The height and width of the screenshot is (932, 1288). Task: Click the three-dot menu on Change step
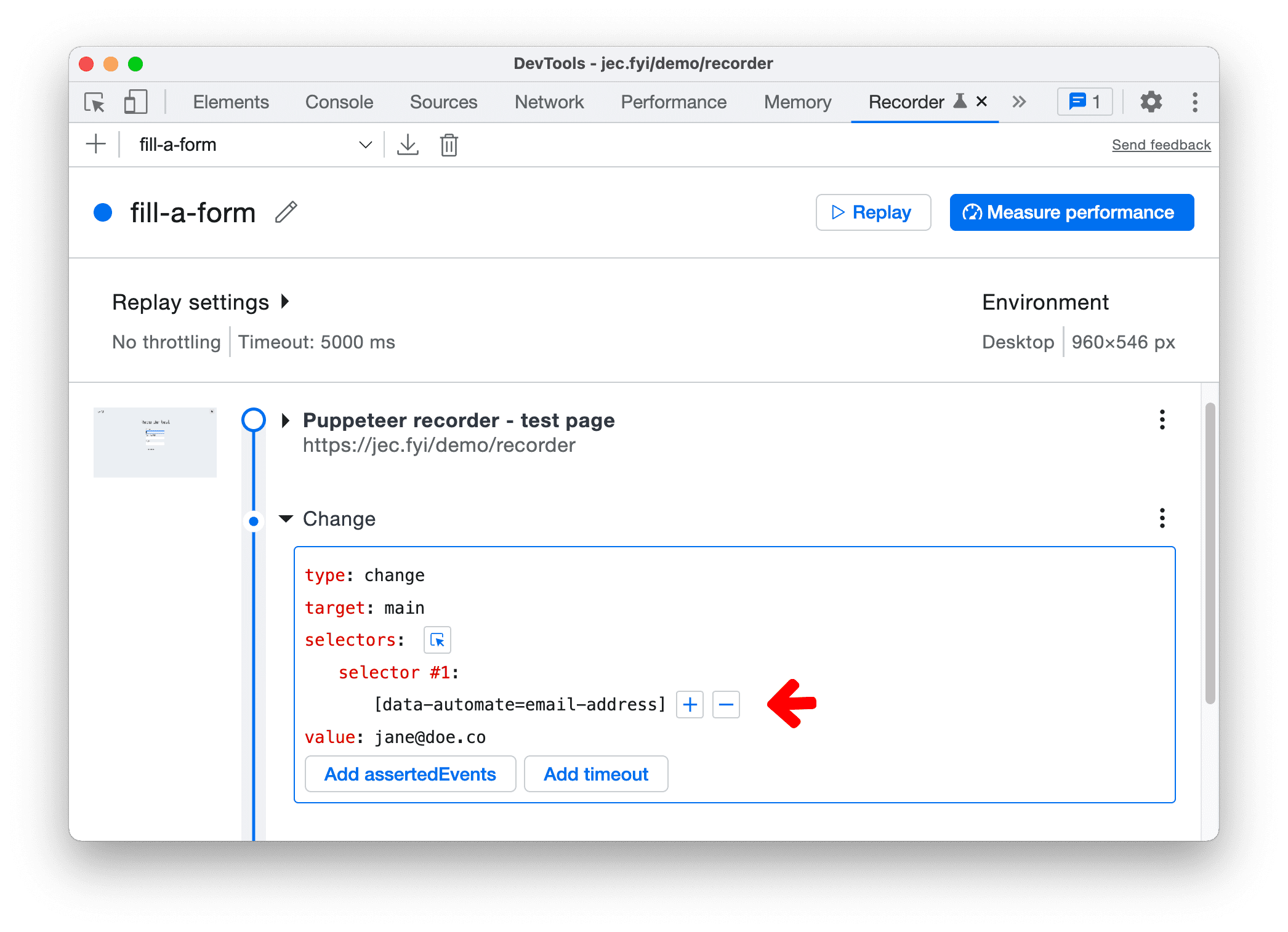[x=1162, y=517]
